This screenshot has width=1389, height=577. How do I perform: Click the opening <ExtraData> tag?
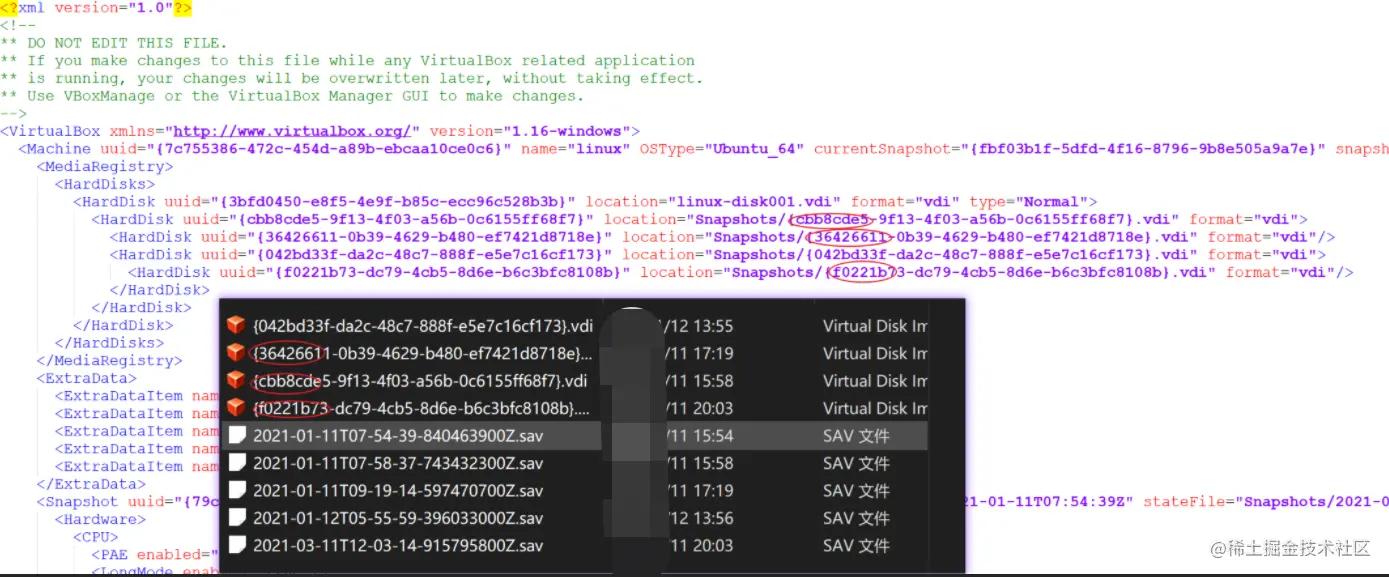[x=87, y=378]
